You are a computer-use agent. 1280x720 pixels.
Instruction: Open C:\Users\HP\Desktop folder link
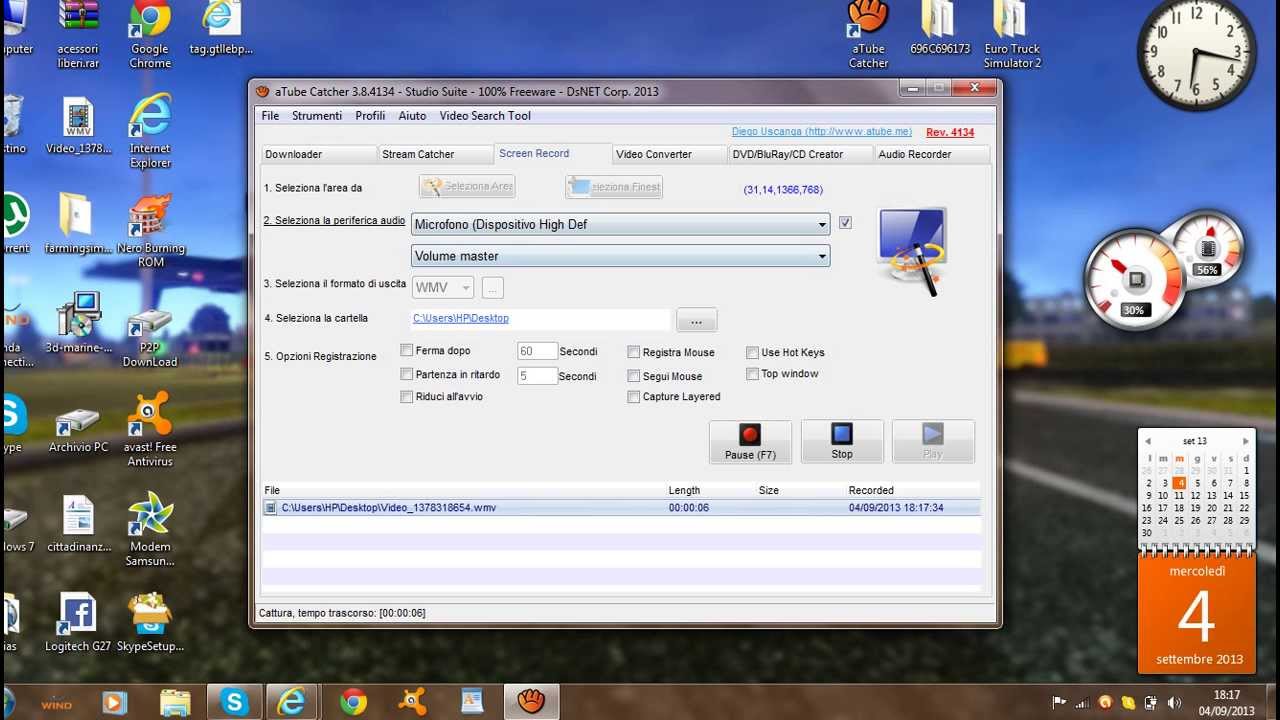tap(461, 318)
